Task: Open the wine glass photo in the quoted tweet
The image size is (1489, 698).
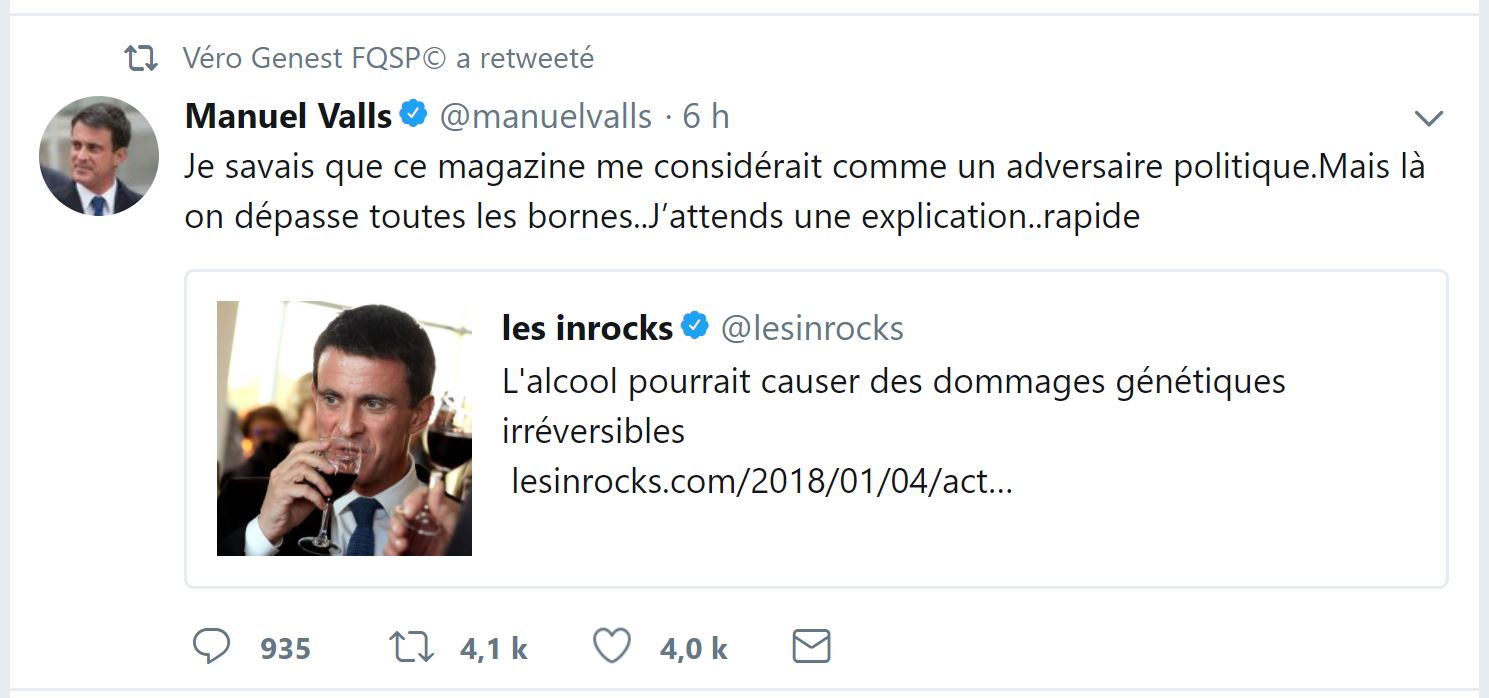Action: 344,429
